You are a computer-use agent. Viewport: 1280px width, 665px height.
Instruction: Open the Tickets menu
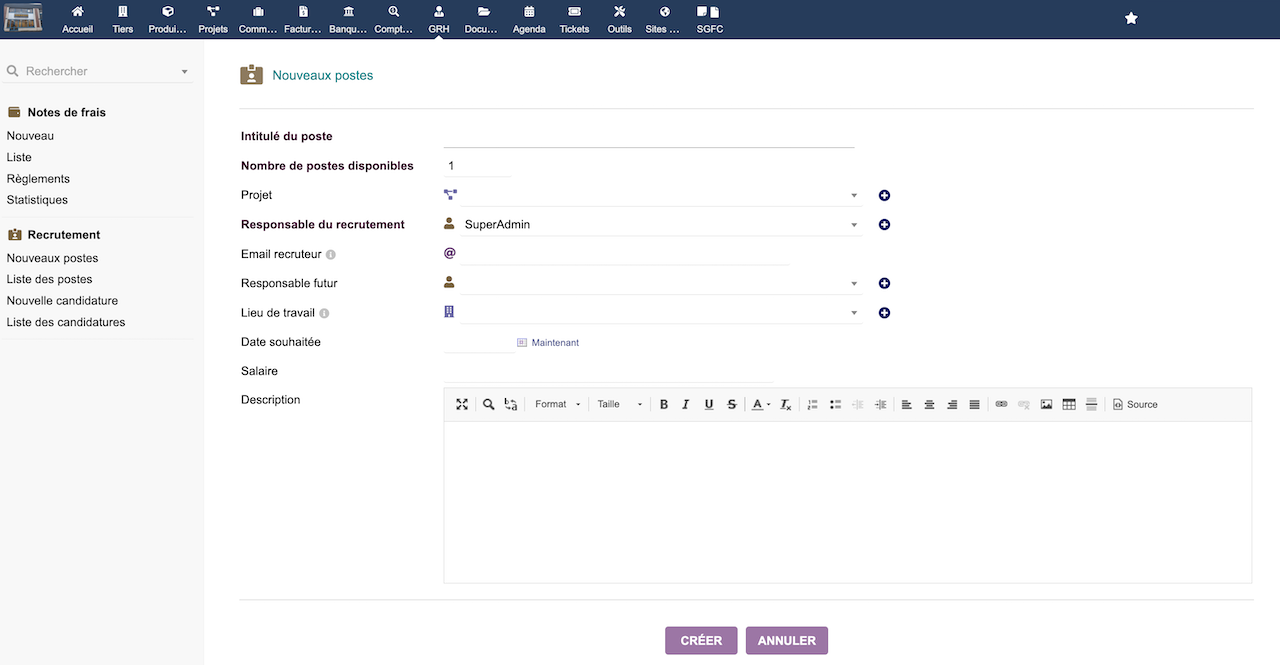[x=574, y=19]
